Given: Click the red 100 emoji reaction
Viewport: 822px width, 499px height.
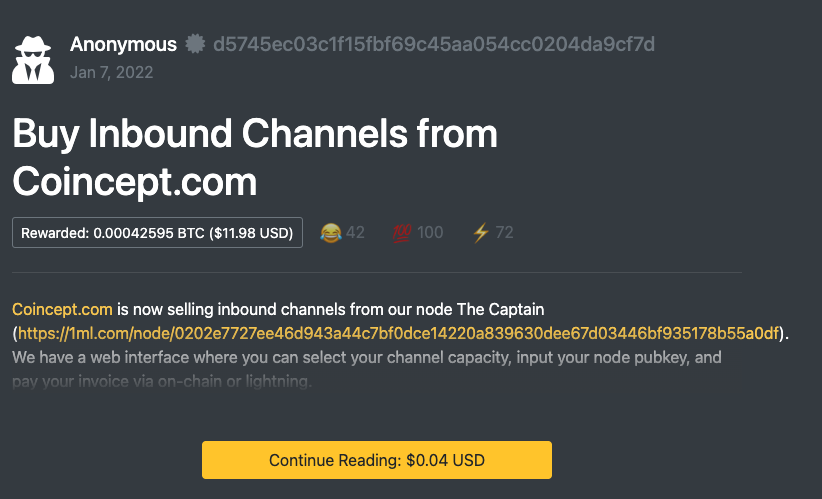Looking at the screenshot, I should click(402, 233).
